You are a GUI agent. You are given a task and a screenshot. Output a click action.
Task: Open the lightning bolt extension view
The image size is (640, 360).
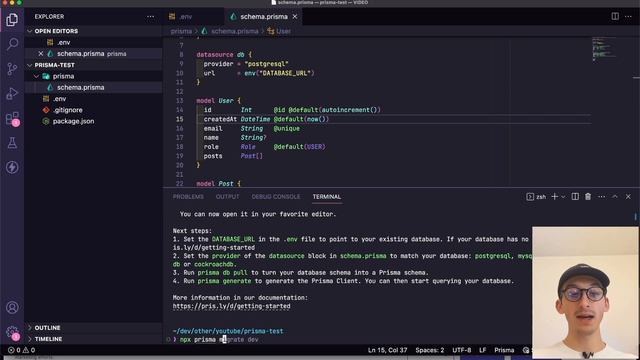[12, 167]
